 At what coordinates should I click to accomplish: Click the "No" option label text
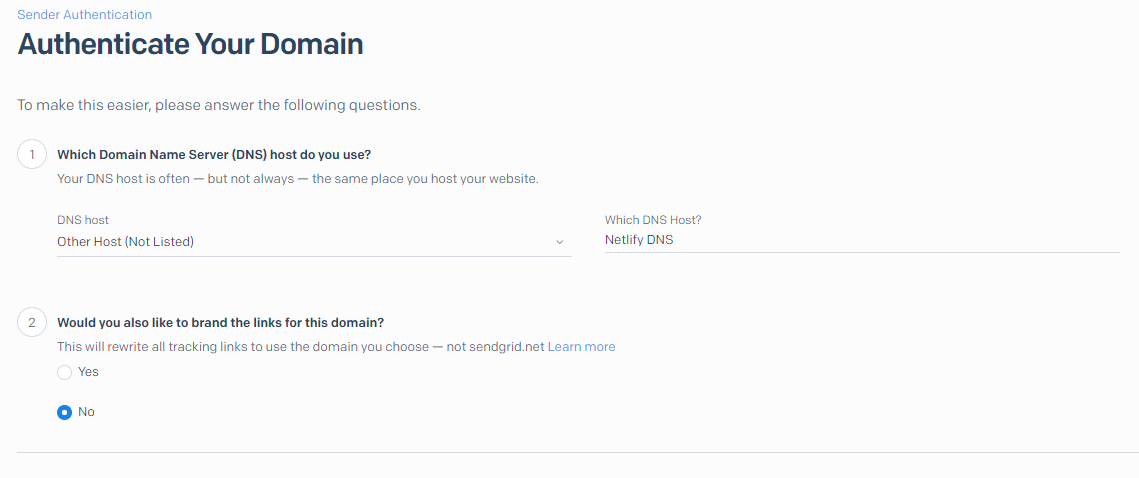[x=86, y=412]
